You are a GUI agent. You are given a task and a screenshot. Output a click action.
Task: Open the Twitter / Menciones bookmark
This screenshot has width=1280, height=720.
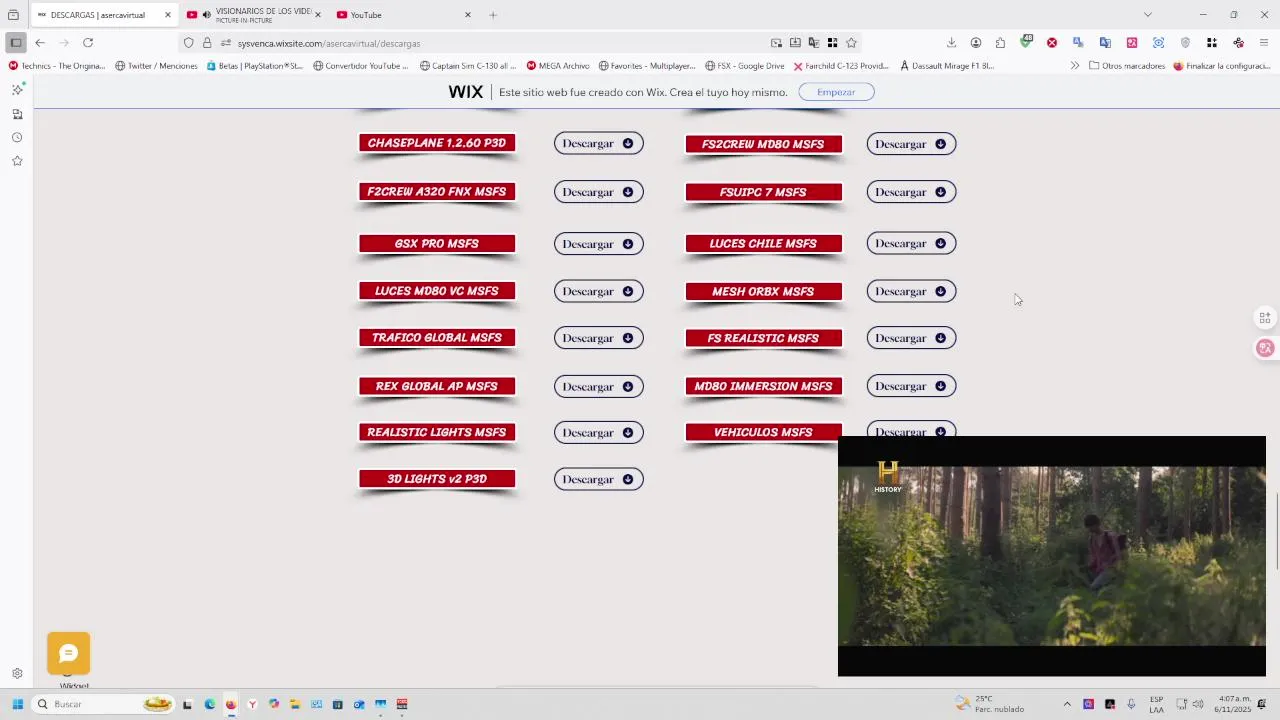pyautogui.click(x=156, y=66)
